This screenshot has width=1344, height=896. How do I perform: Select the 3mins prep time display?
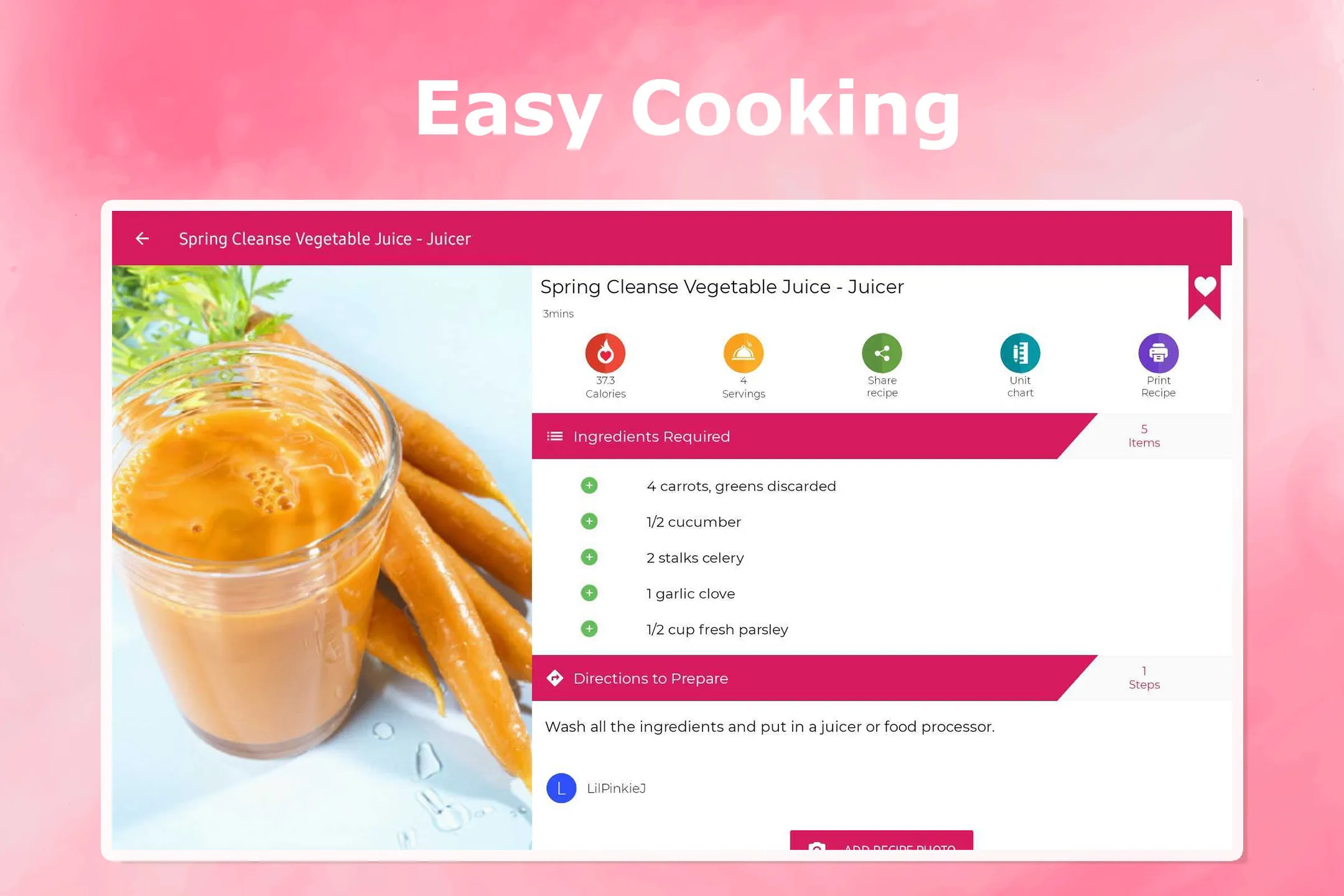coord(556,313)
